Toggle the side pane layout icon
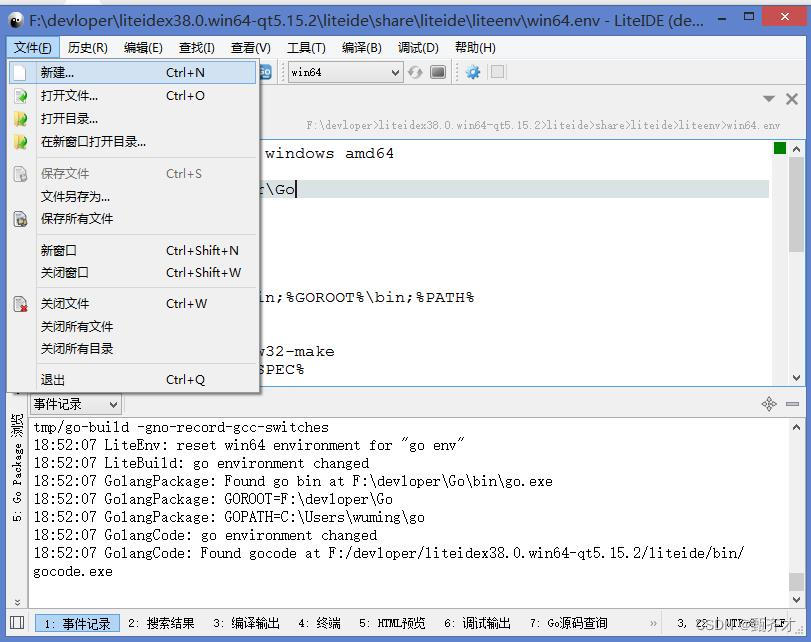Screen dimensions: 811x642 (x=17, y=622)
